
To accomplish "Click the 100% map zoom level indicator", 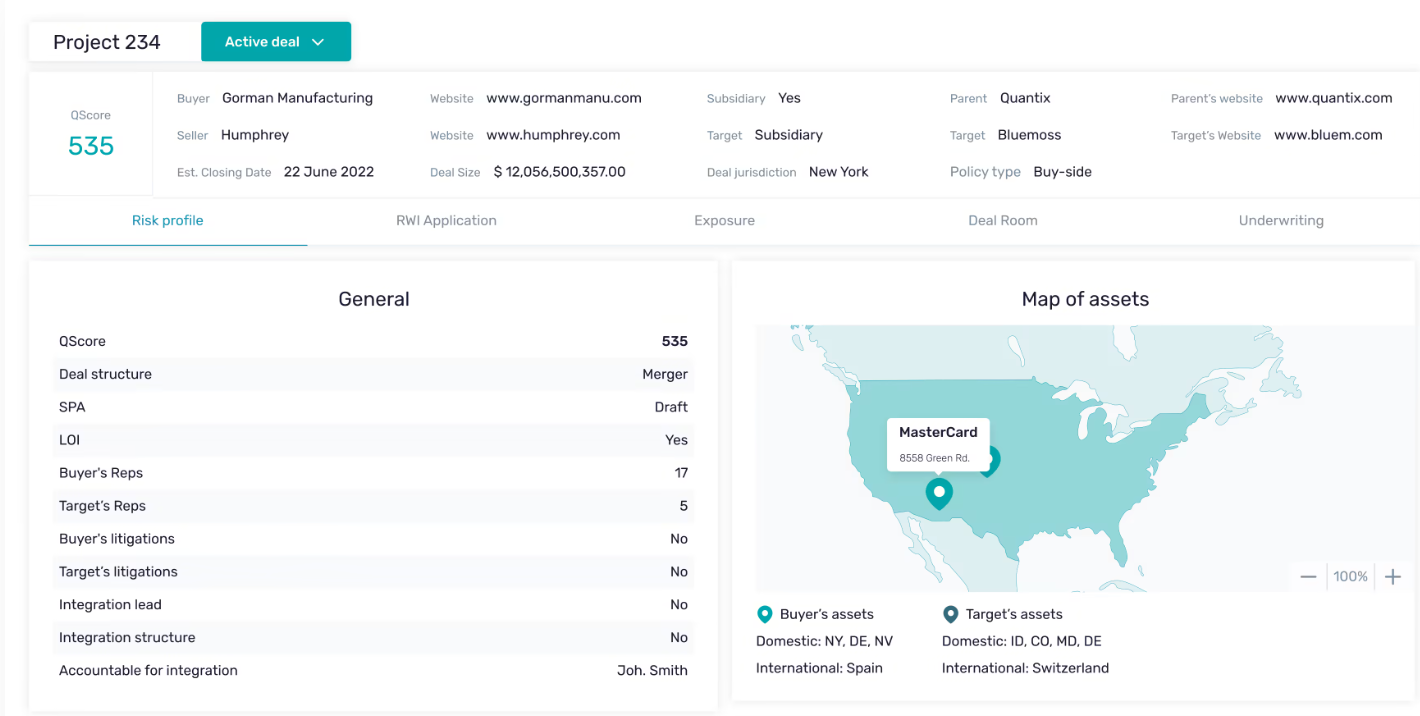I will click(x=1350, y=577).
